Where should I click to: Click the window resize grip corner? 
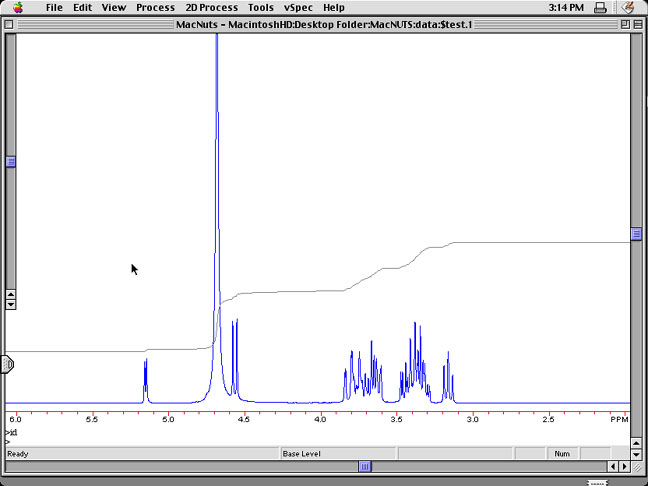point(636,466)
